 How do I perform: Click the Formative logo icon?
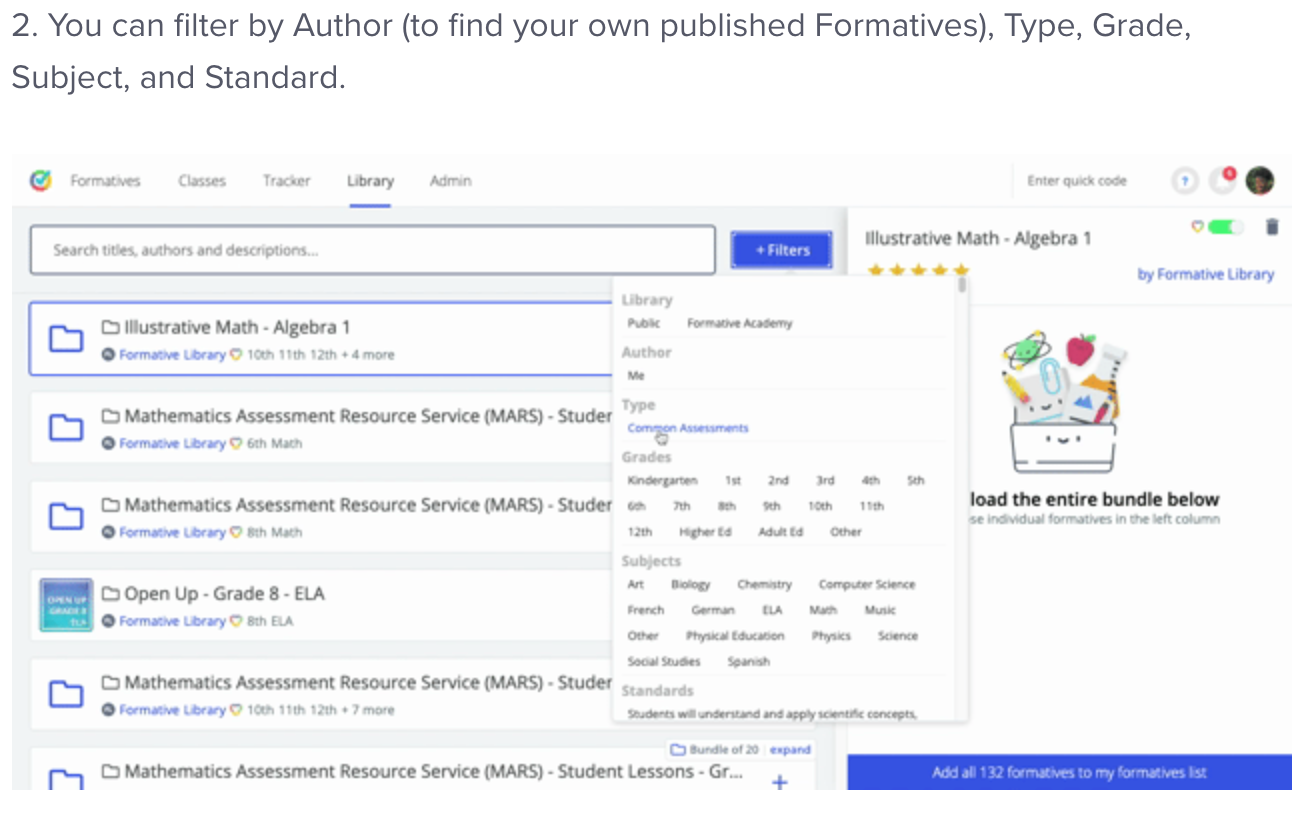(x=41, y=181)
